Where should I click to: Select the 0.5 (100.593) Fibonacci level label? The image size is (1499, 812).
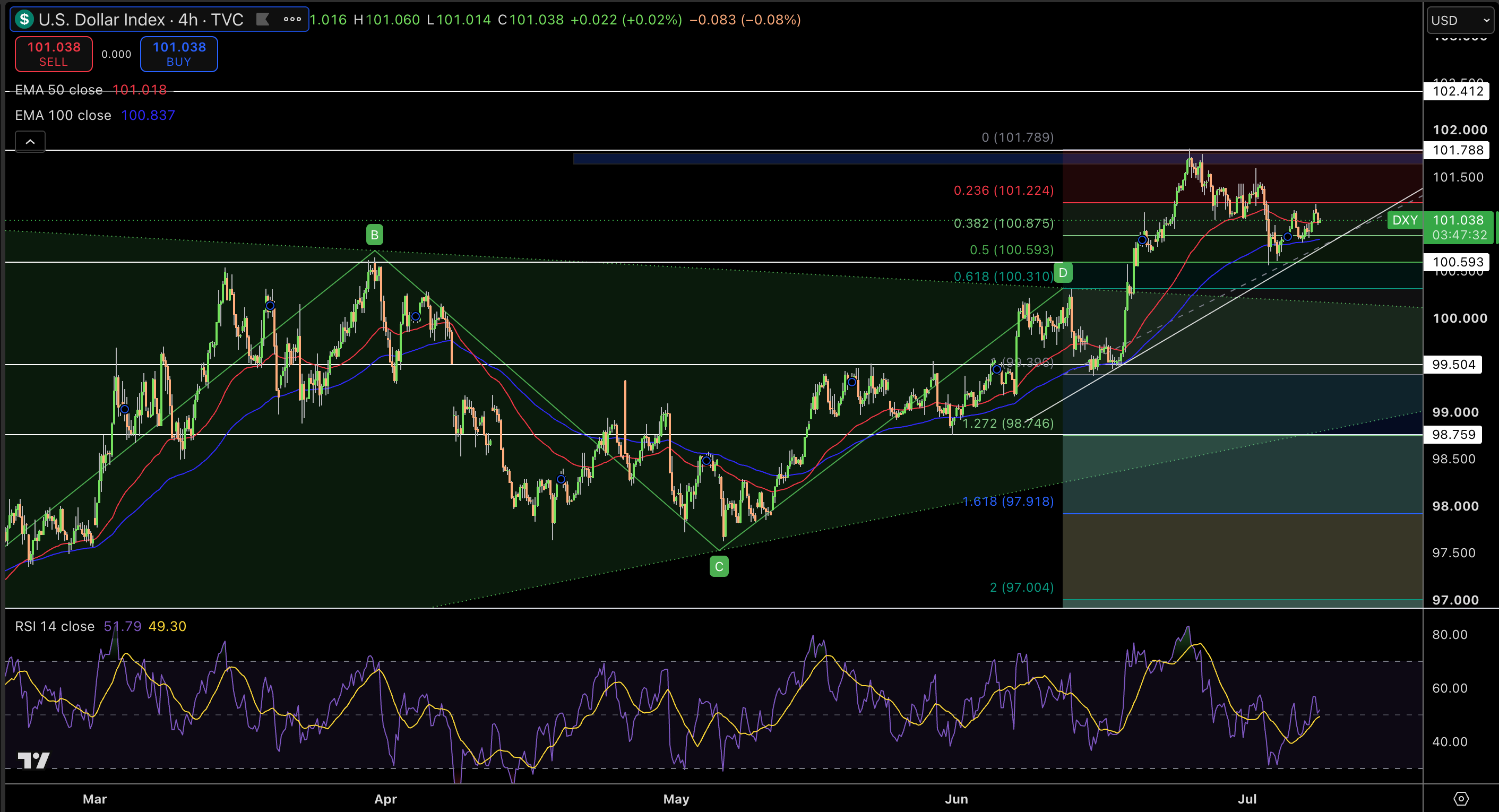(x=1012, y=250)
